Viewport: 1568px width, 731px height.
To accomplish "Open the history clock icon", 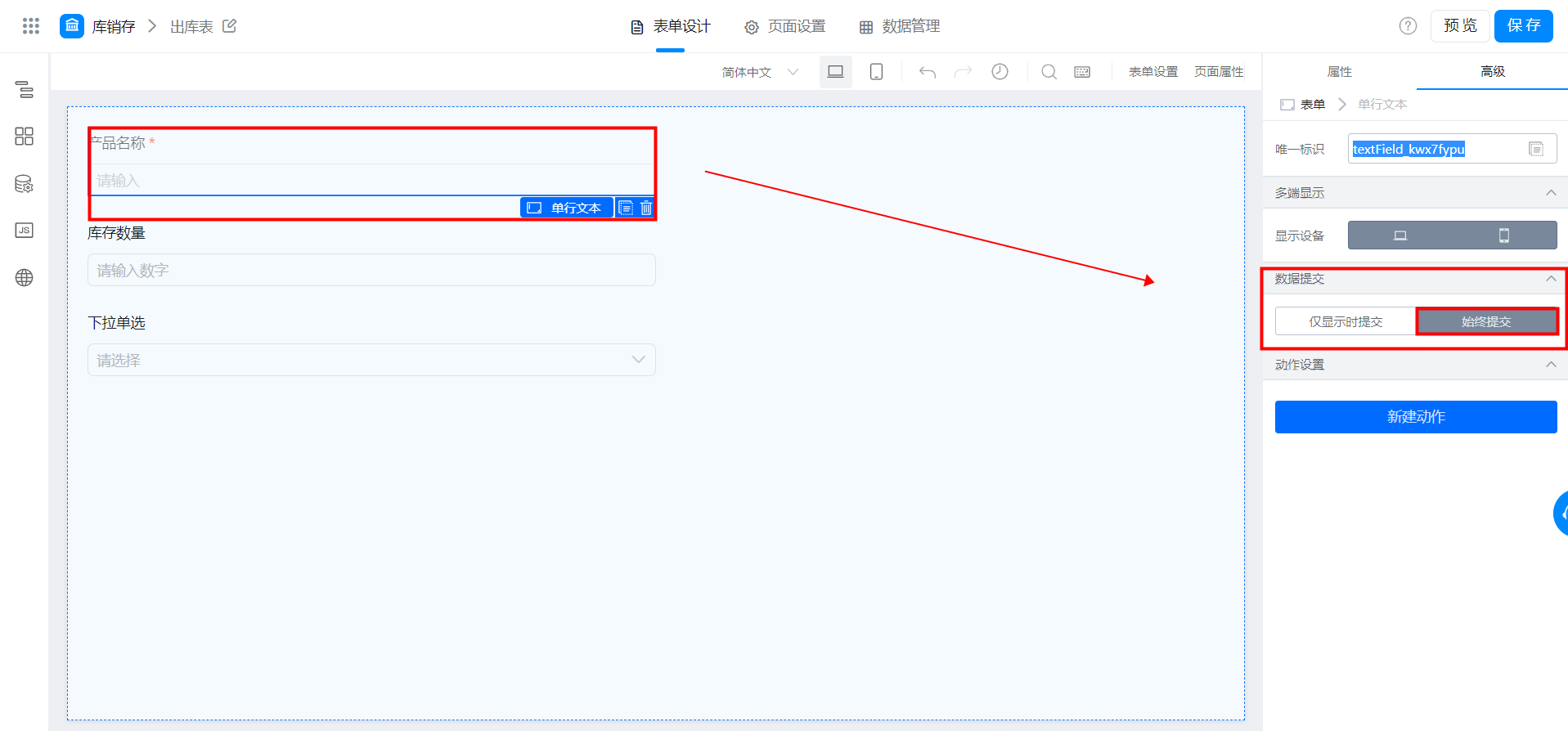I will pos(1000,72).
